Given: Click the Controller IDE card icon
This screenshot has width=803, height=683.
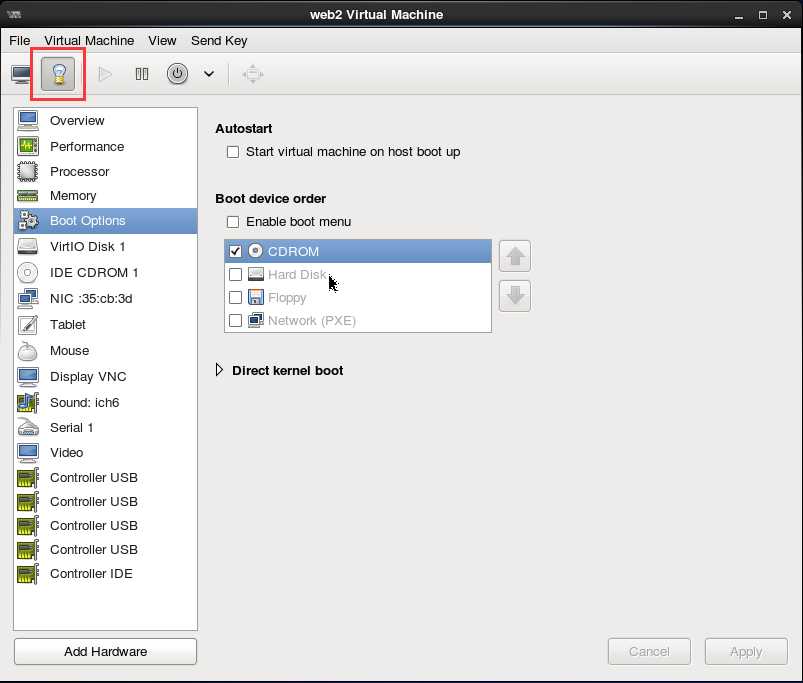Looking at the screenshot, I should (28, 573).
